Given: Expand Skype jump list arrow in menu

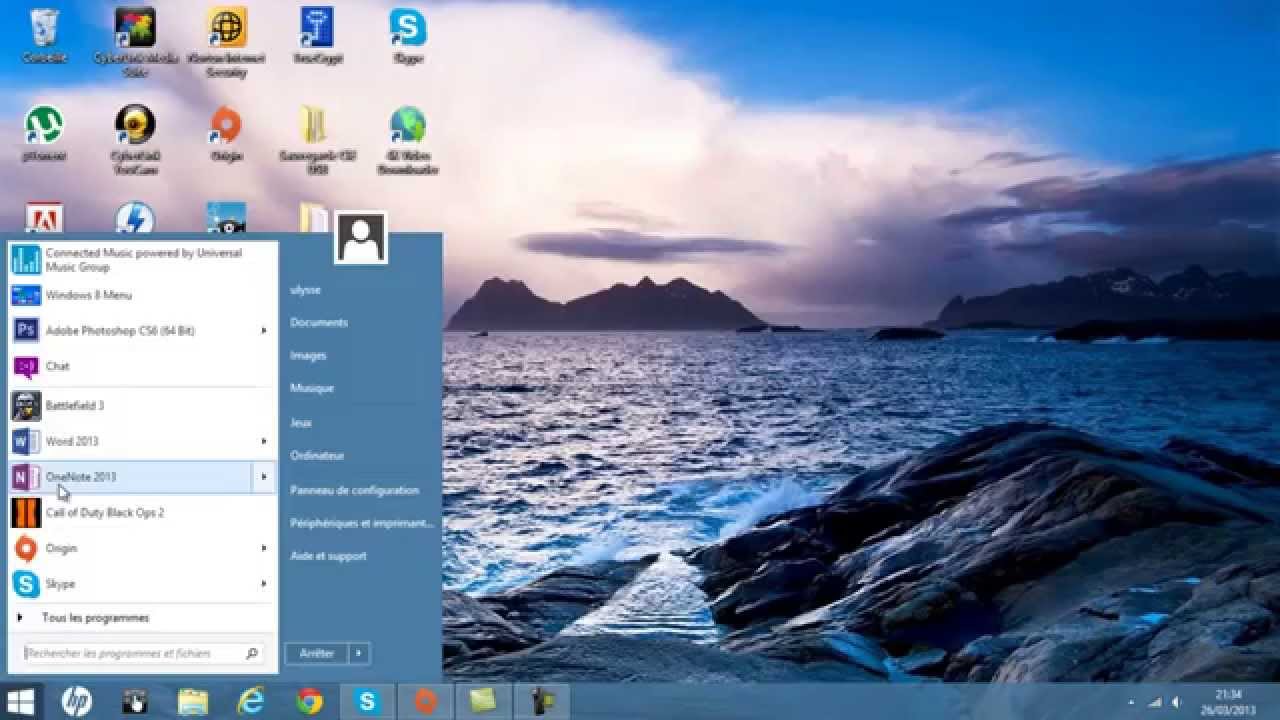Looking at the screenshot, I should [x=264, y=584].
